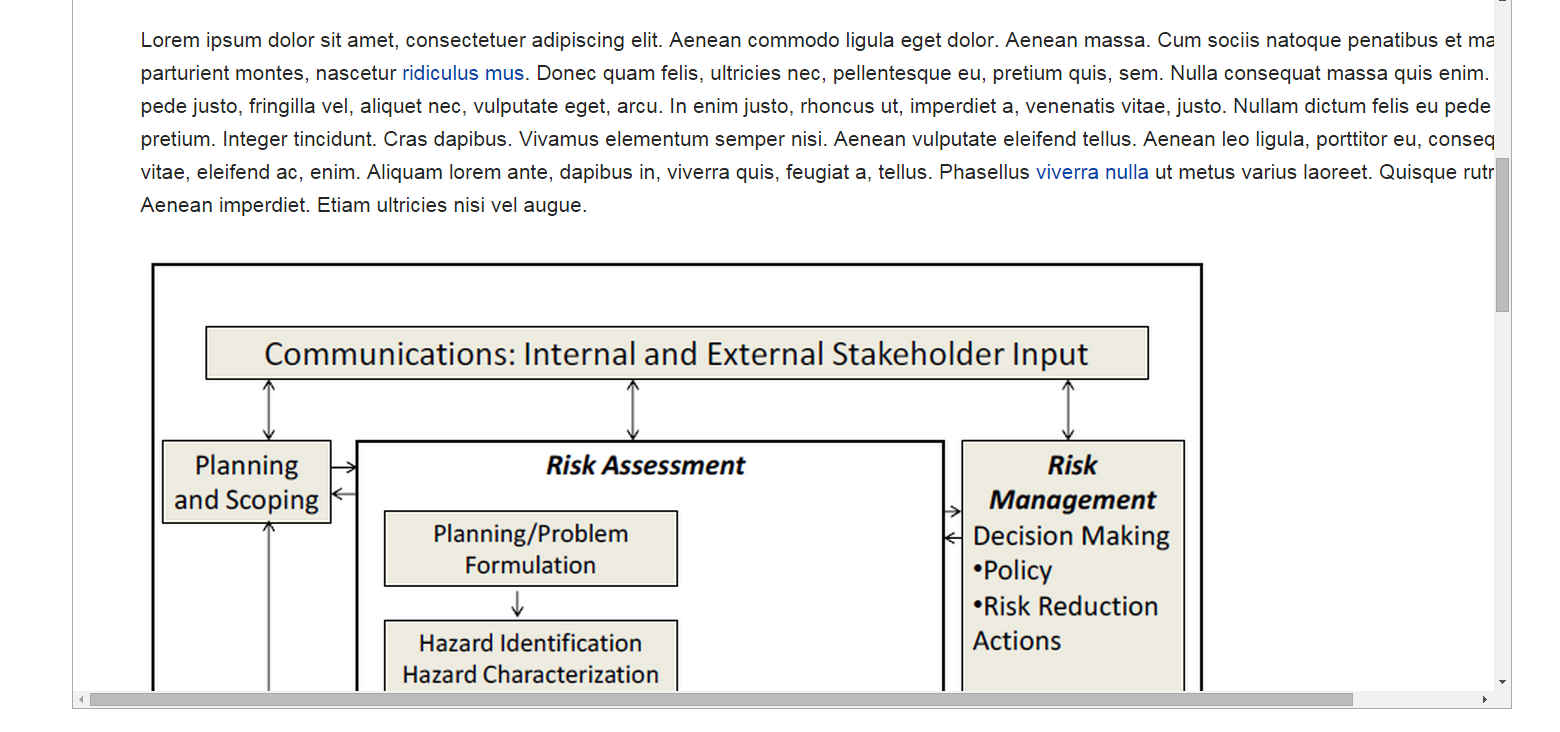Click the Risk Reduction Actions bullet

click(x=1065, y=623)
